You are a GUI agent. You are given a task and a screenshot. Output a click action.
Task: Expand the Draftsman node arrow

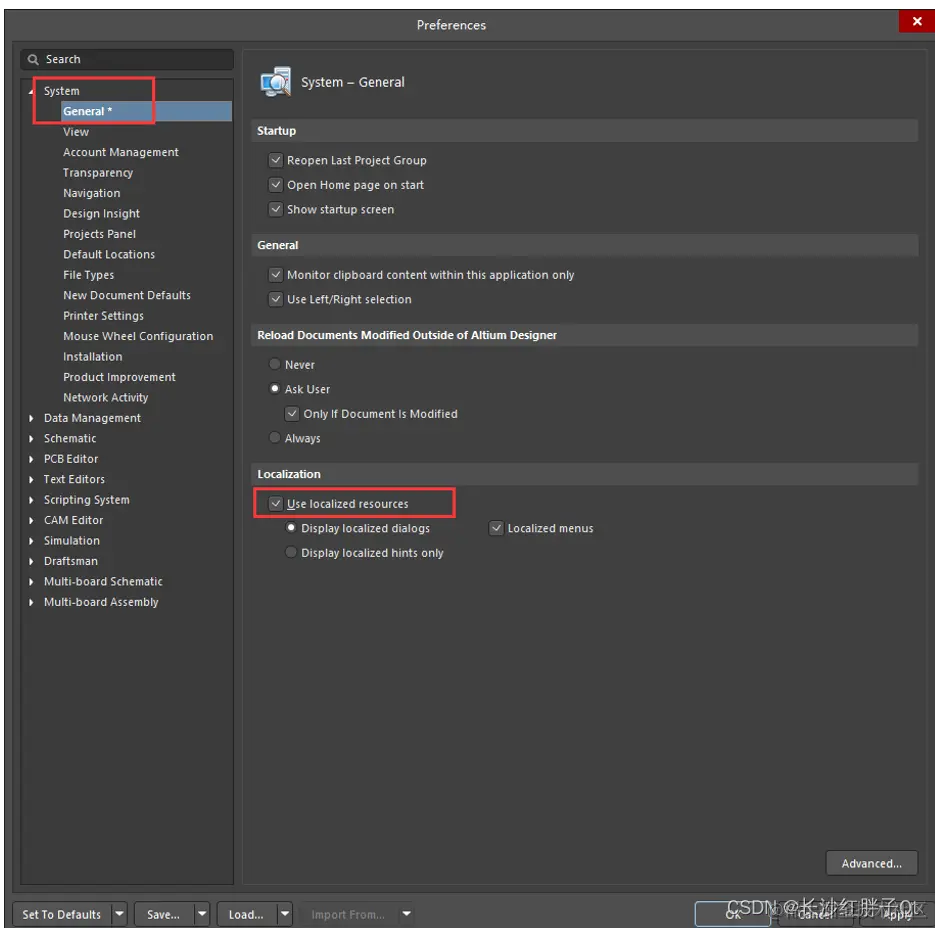[31, 561]
